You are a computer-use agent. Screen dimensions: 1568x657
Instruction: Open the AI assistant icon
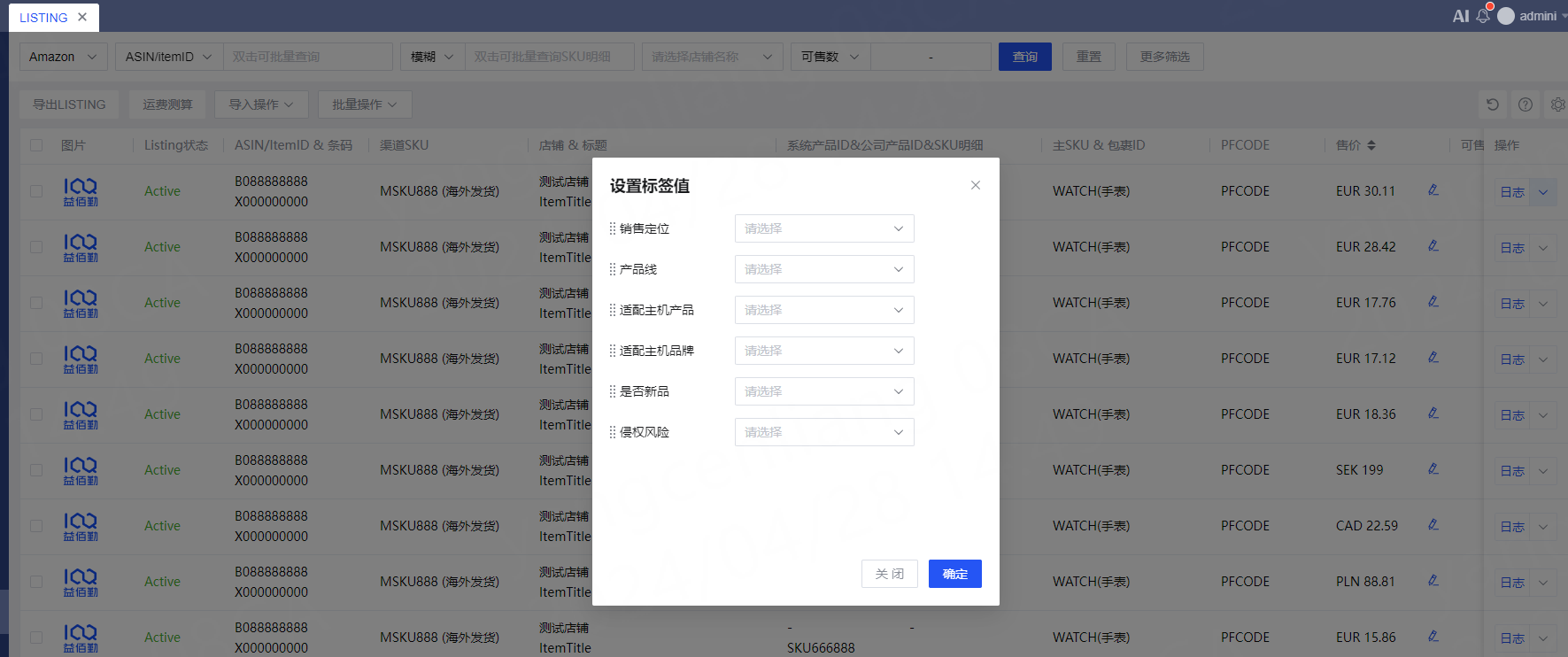point(1461,16)
